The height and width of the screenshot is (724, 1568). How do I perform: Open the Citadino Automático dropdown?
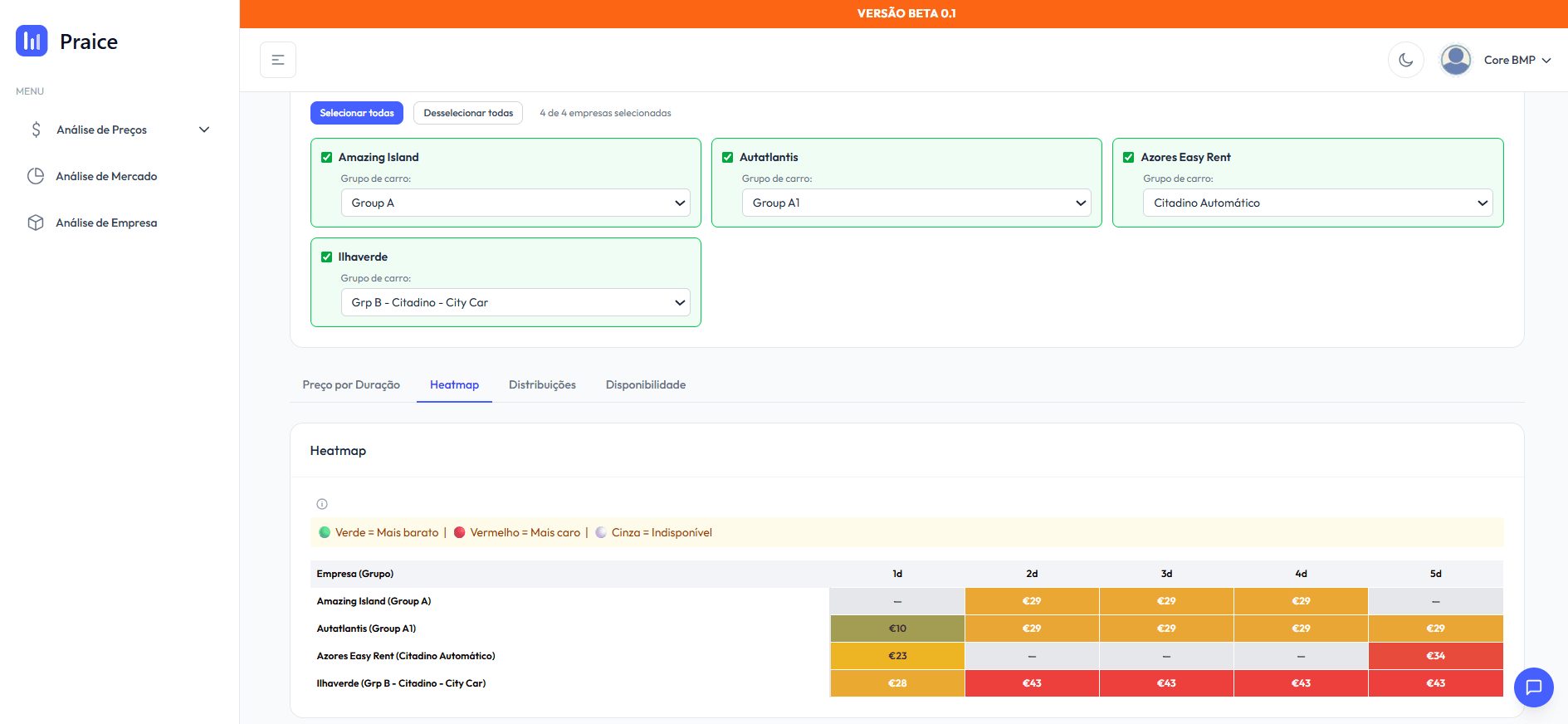tap(1317, 203)
